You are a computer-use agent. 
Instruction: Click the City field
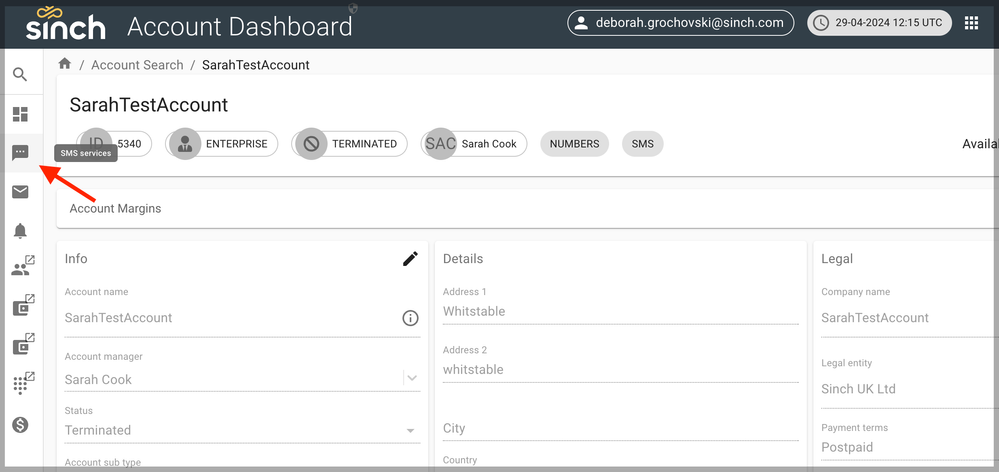(x=621, y=428)
